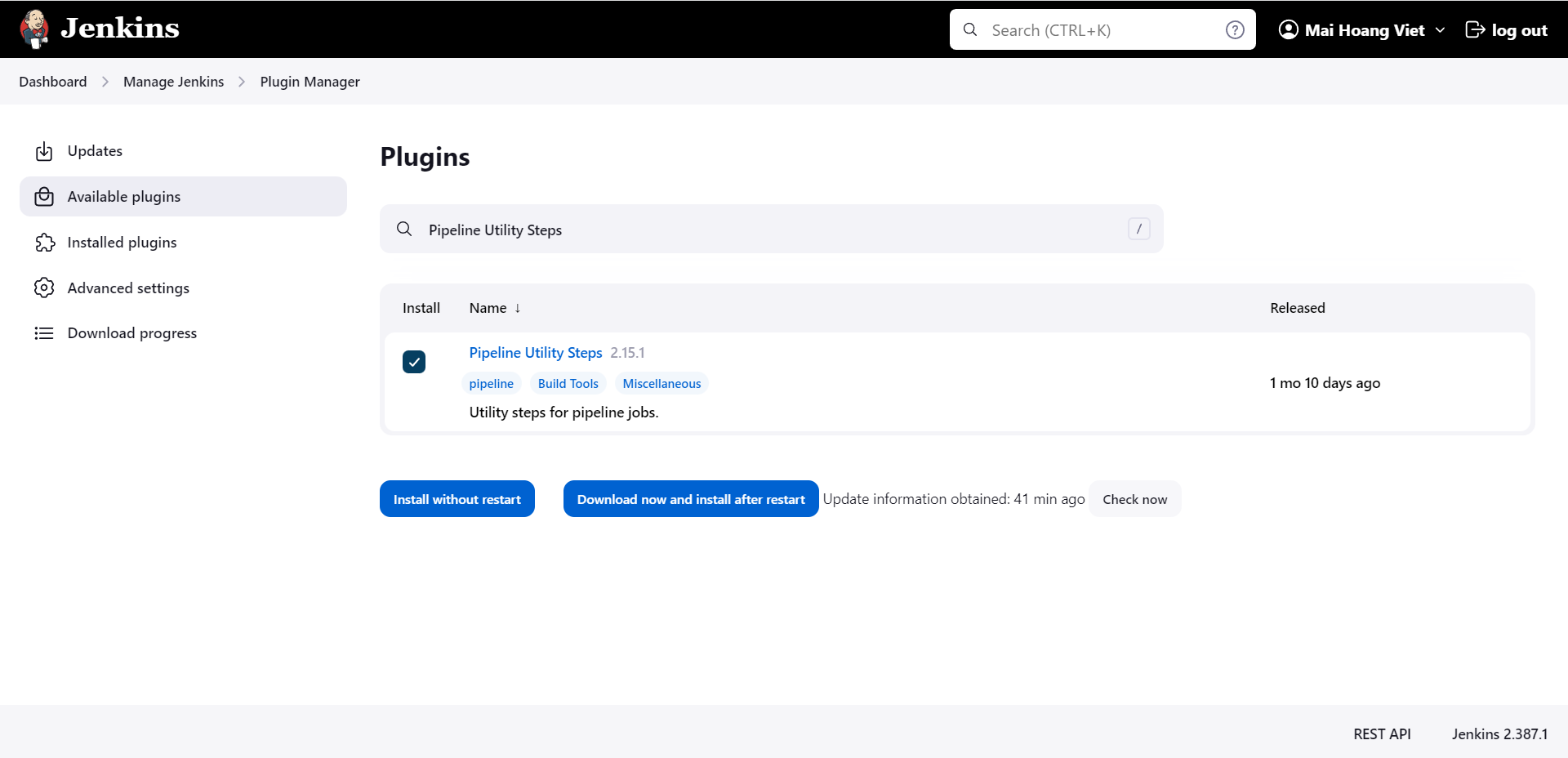1568x758 pixels.
Task: Select Available plugins in sidebar
Action: [183, 197]
